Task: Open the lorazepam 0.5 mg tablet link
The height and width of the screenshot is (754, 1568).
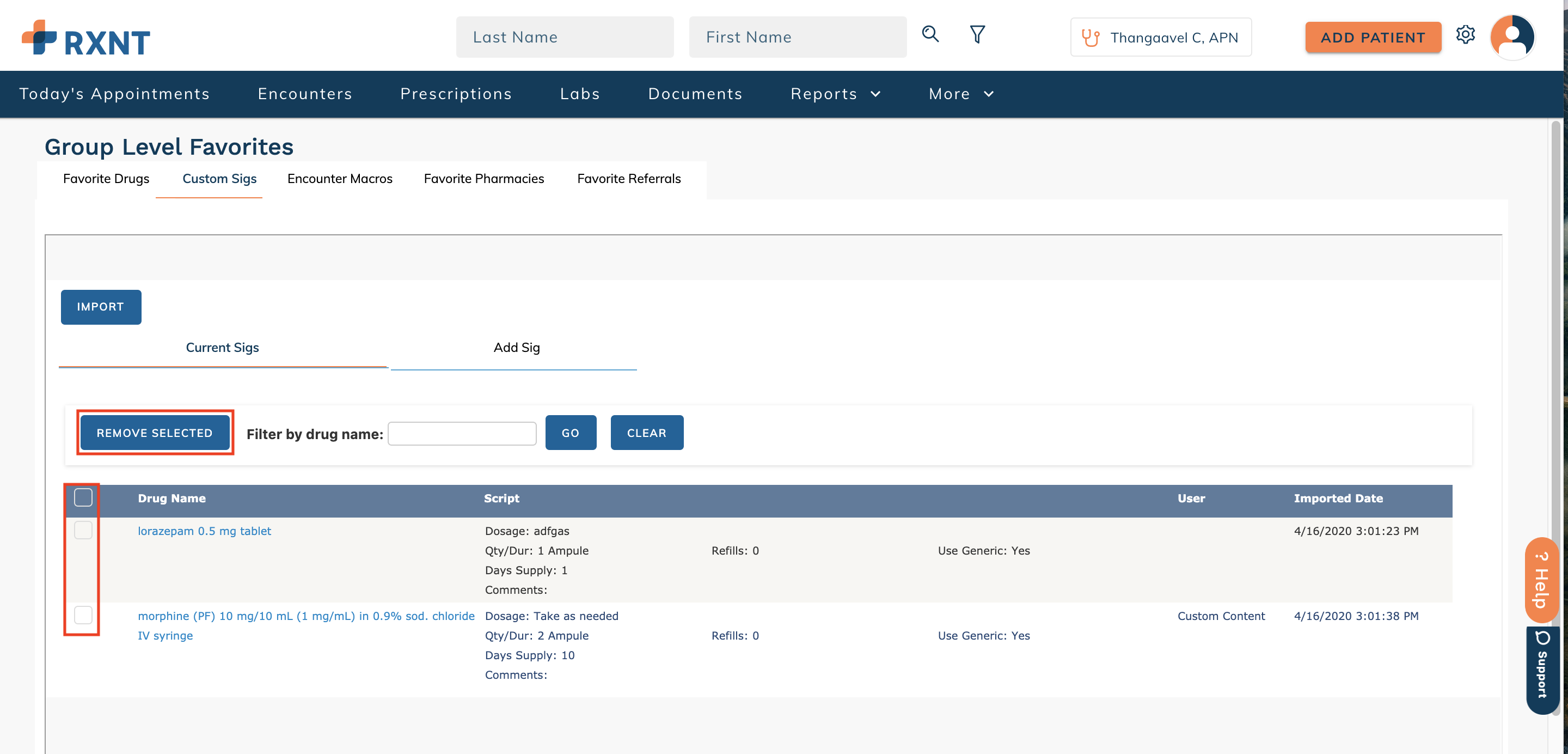Action: (x=204, y=531)
